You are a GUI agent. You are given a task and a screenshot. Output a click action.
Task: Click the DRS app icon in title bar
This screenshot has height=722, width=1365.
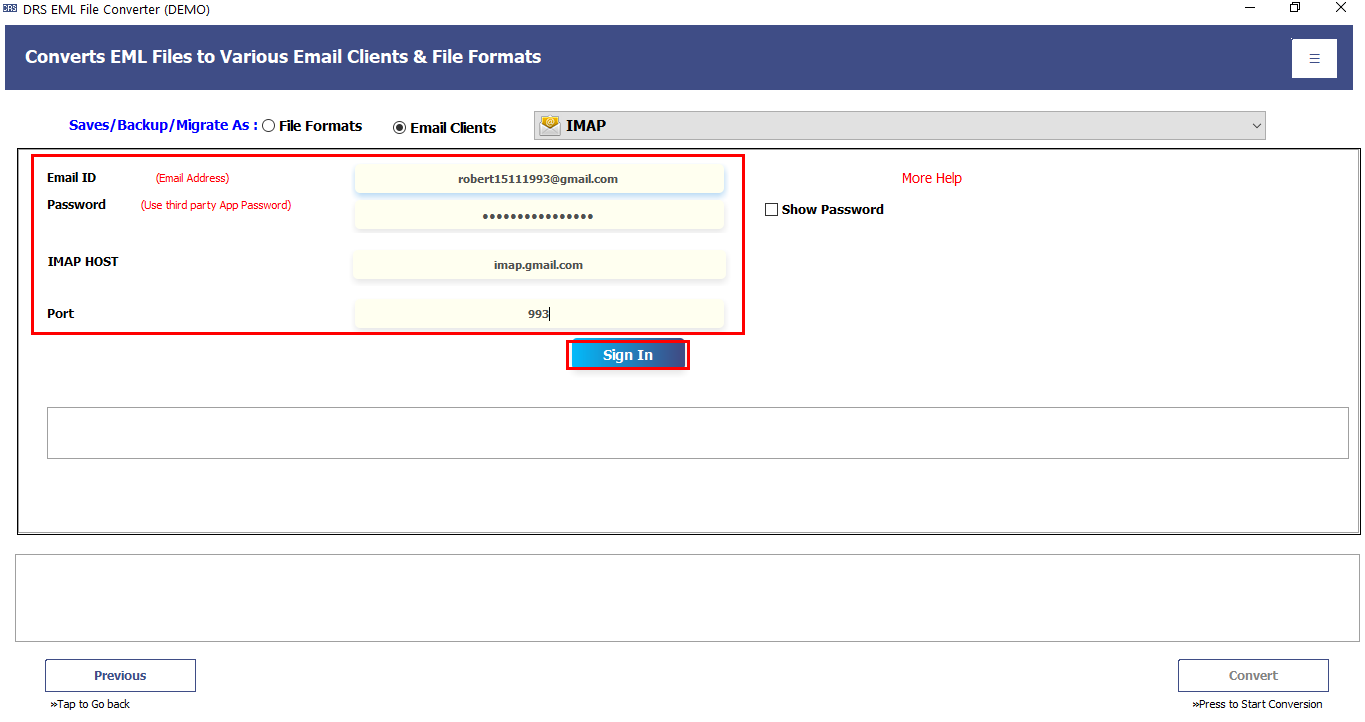10,8
